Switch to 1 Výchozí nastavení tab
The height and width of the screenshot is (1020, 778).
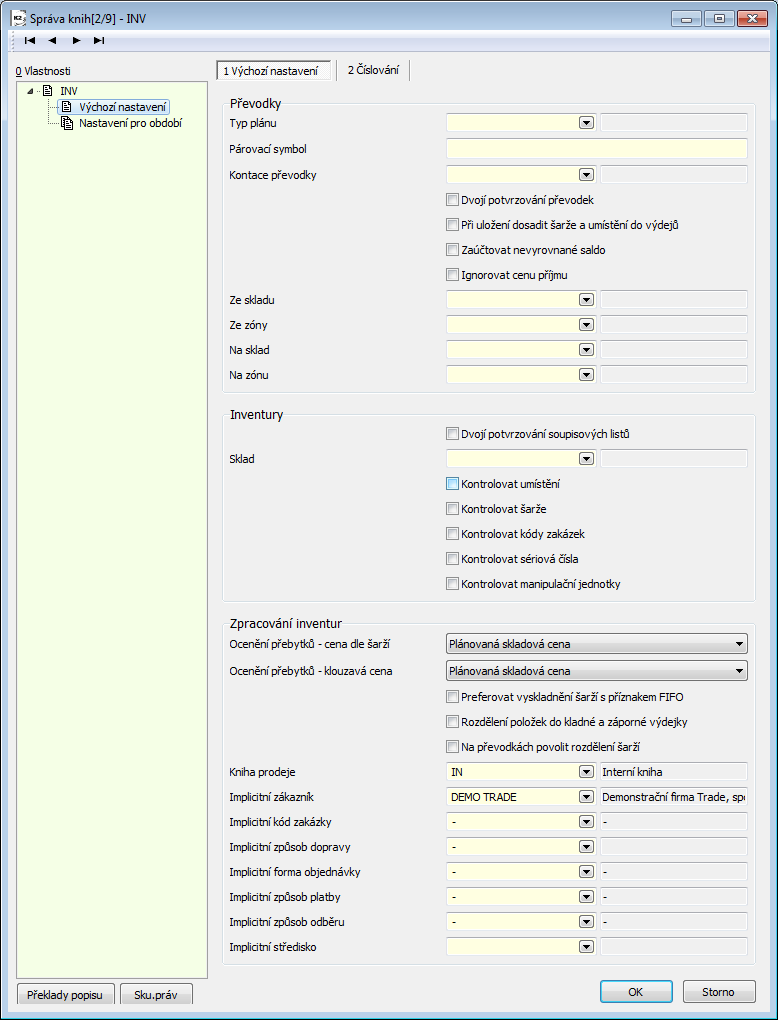coord(273,70)
